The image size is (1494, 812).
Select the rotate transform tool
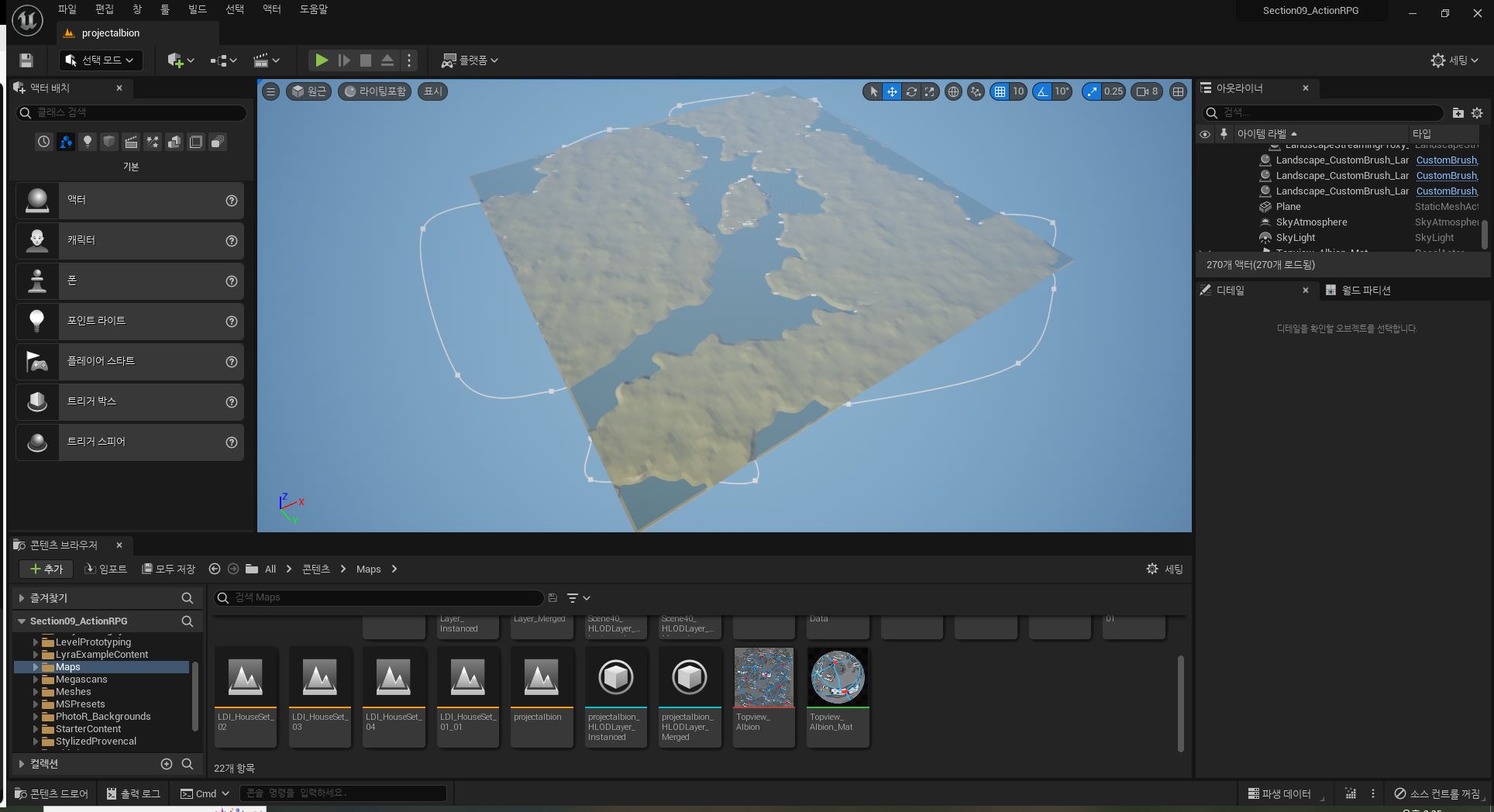[x=911, y=91]
